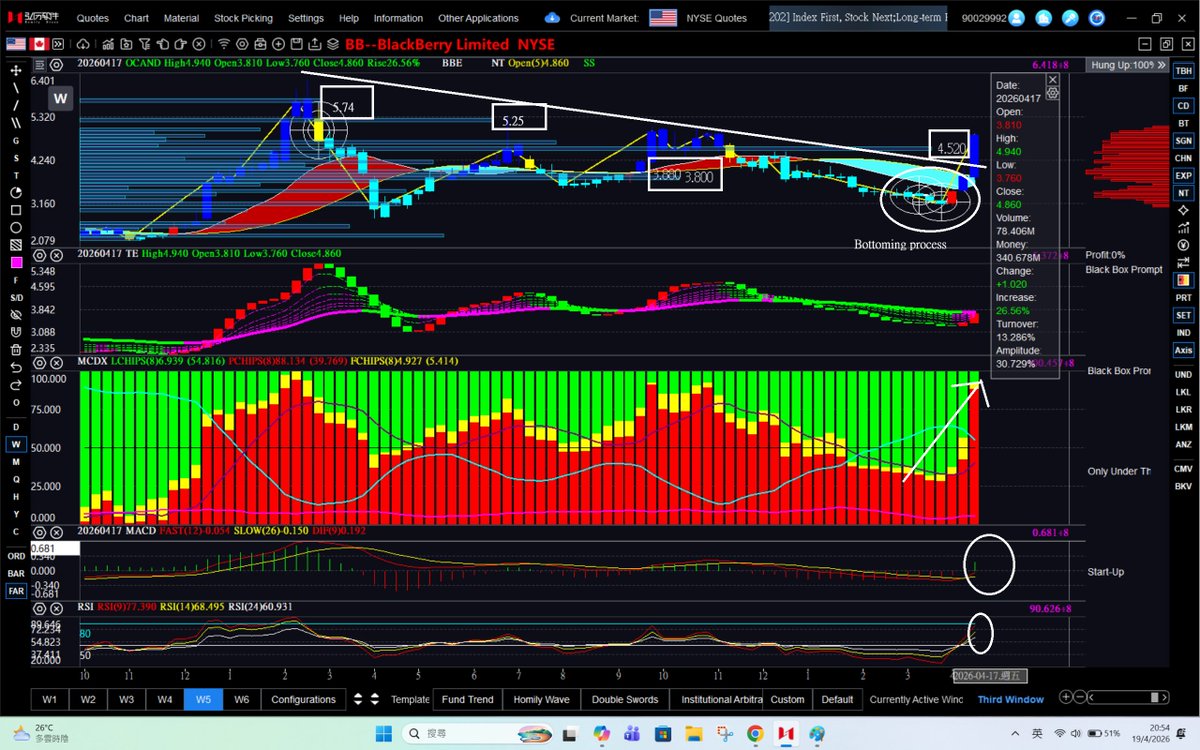1200x750 pixels.
Task: Click the template up-down stepper arrows
Action: pos(375,699)
